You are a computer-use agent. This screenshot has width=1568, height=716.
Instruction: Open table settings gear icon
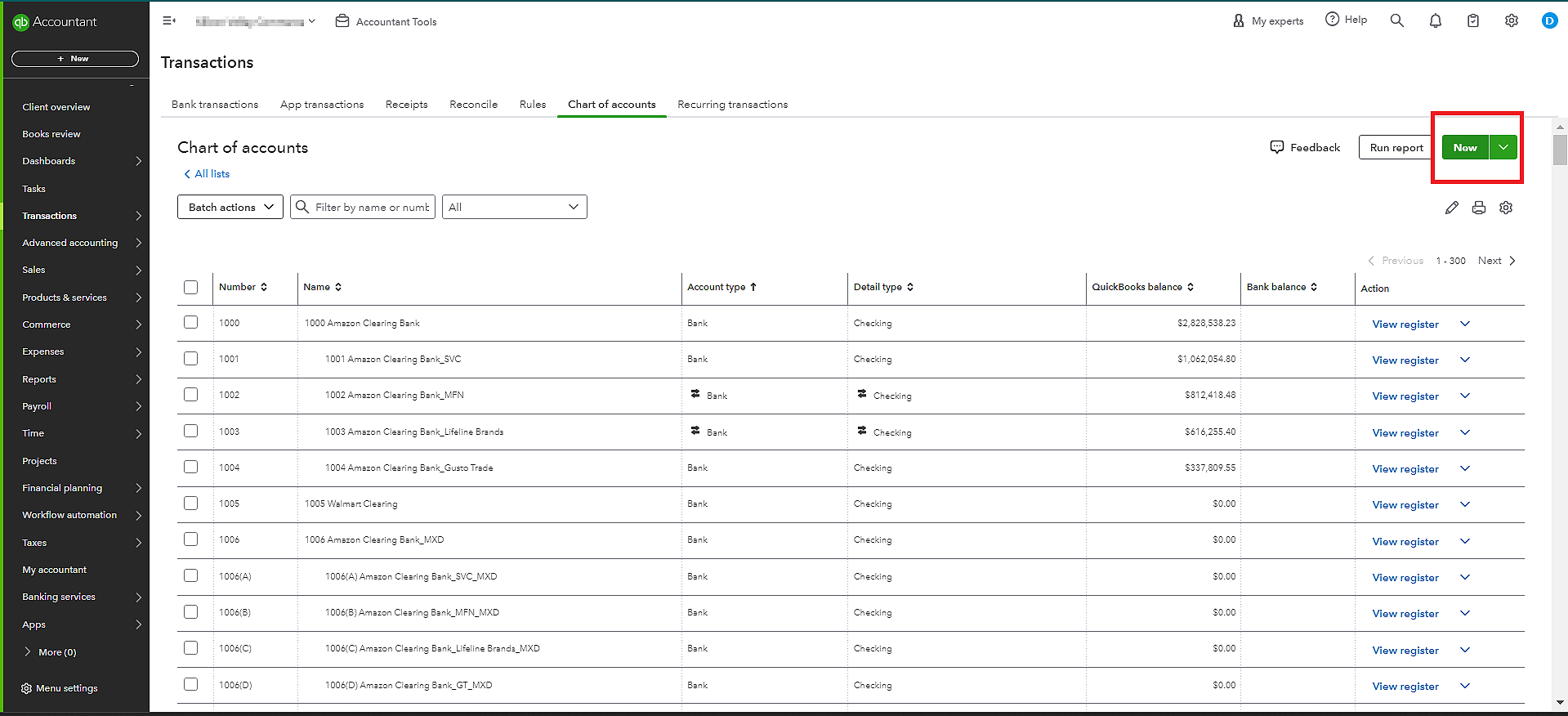click(1506, 208)
